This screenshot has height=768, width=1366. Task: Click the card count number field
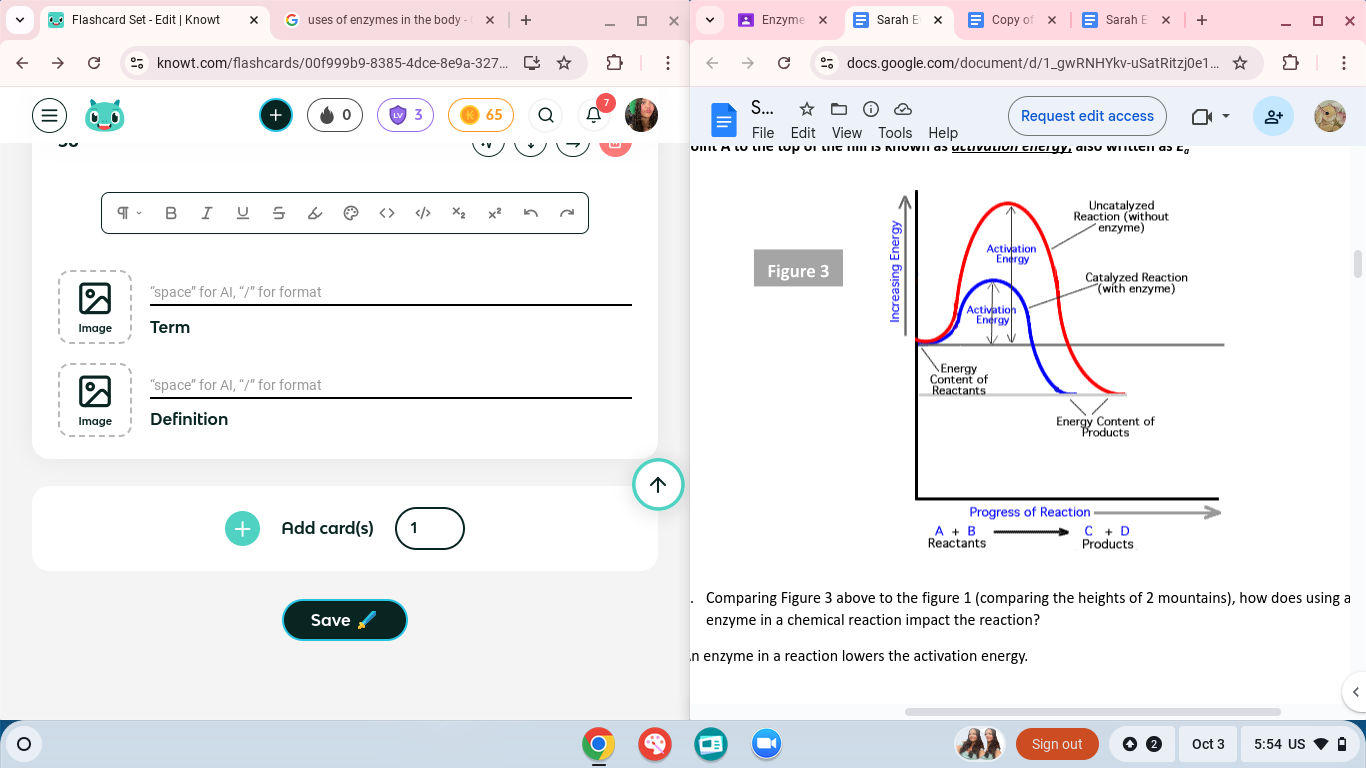[x=430, y=528]
